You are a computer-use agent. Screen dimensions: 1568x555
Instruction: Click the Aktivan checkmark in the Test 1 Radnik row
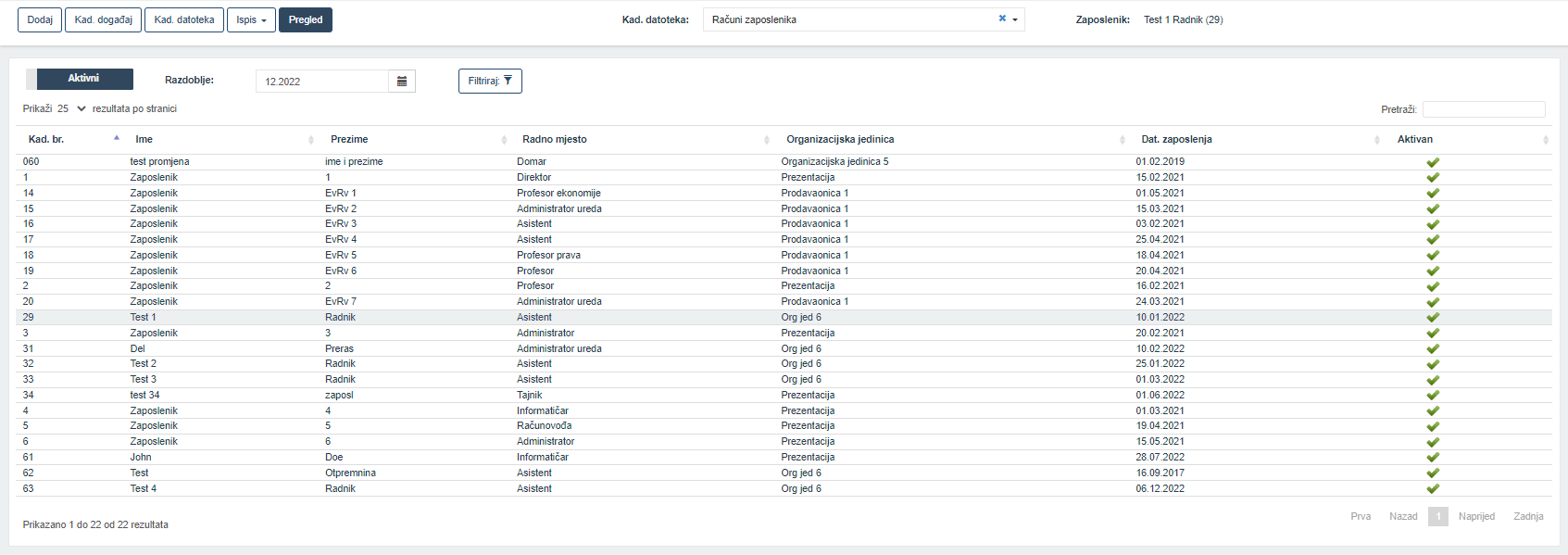(1433, 318)
